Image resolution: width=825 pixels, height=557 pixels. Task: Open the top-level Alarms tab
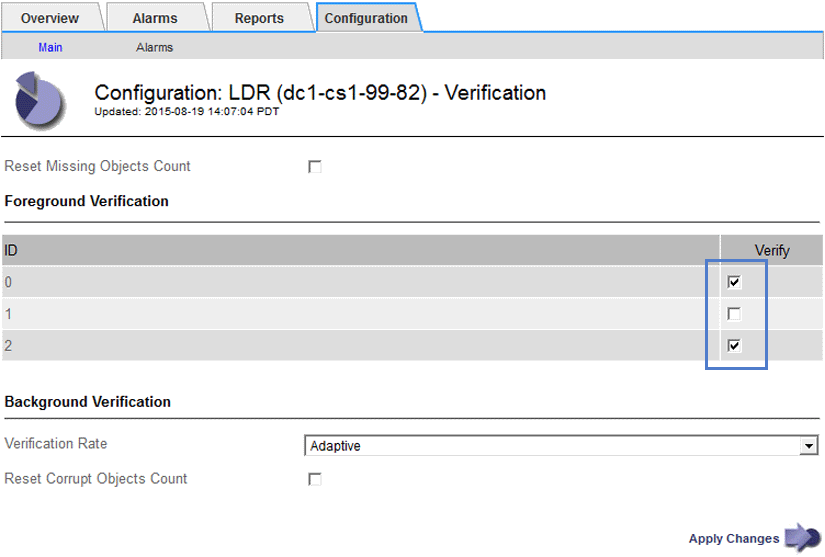(155, 18)
